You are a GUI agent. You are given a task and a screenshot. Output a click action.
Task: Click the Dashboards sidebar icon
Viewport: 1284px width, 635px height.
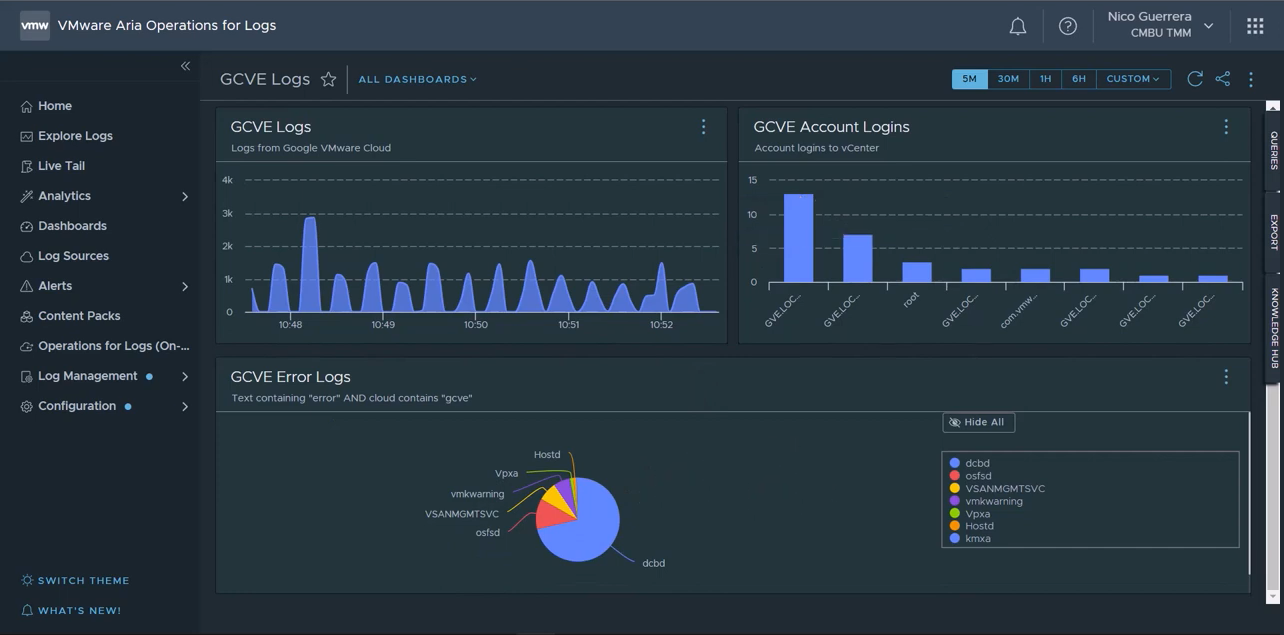pos(27,226)
